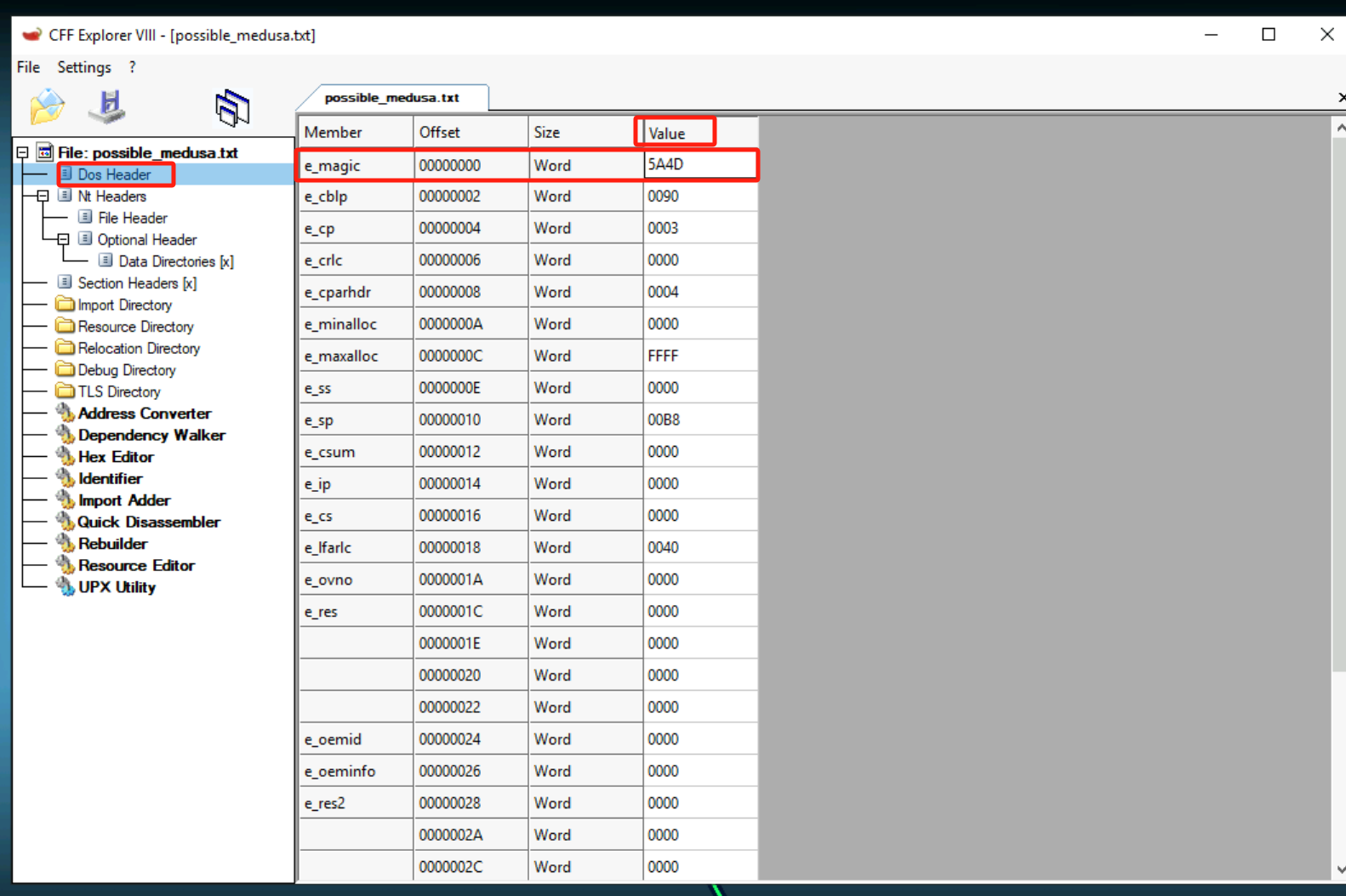Select the e_oemid member cell

[x=356, y=739]
